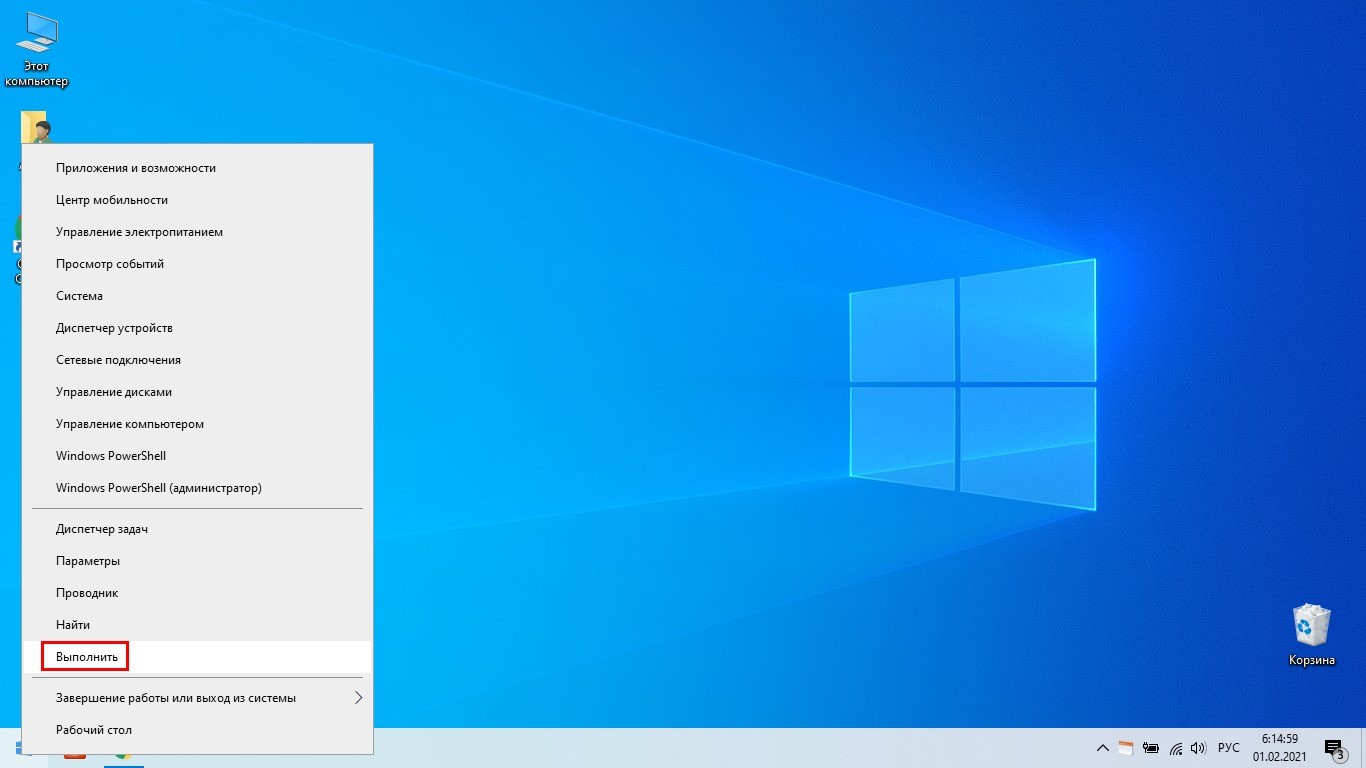Select Управление дисками menu item
1366x768 pixels.
114,392
